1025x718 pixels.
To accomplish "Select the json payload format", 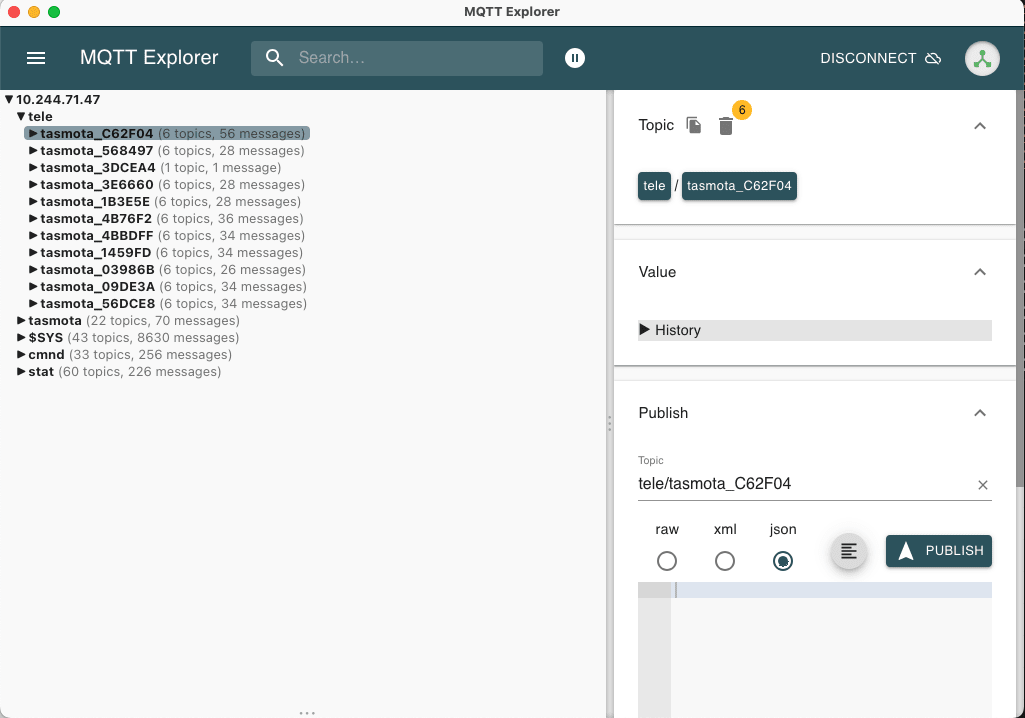I will 782,560.
